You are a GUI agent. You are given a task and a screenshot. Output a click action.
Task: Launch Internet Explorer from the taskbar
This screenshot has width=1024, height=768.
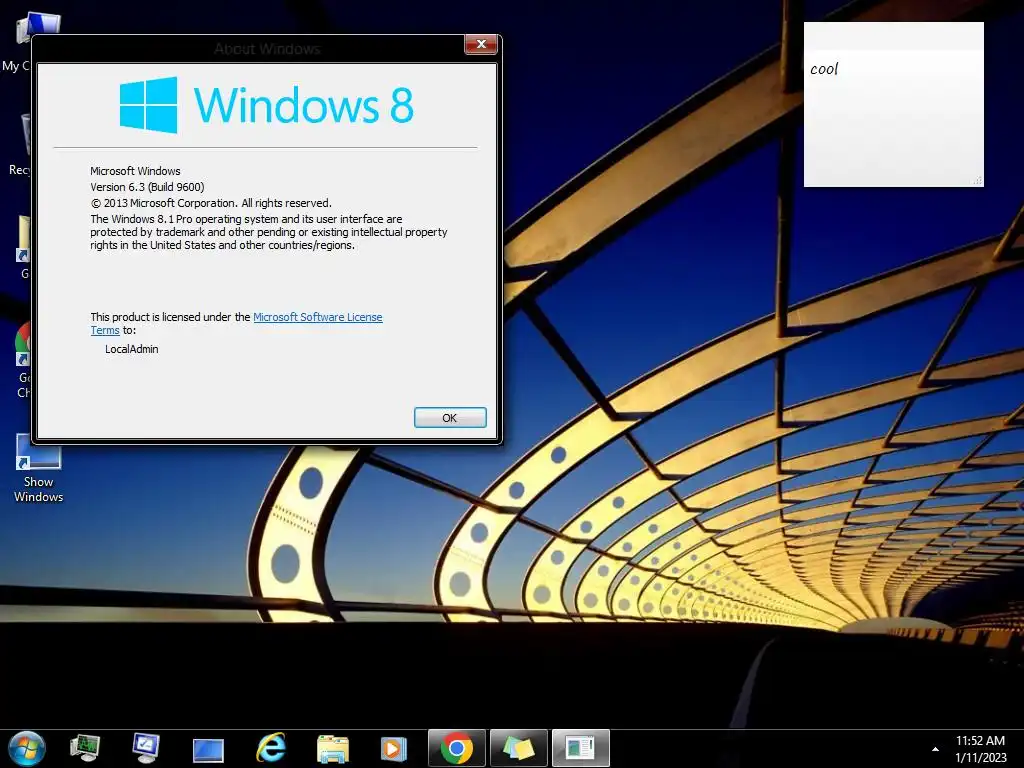270,748
